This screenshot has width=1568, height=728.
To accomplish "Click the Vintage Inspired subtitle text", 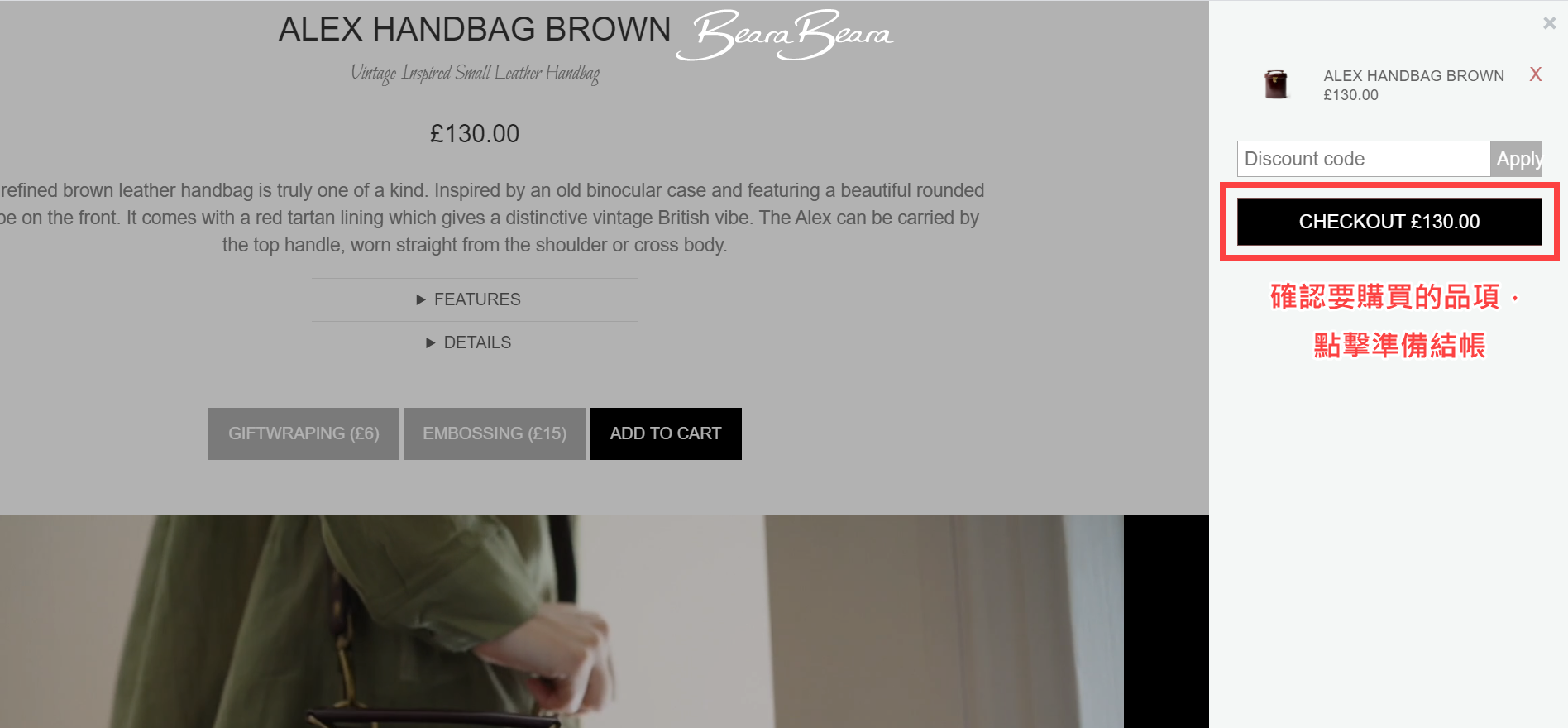I will tap(475, 74).
